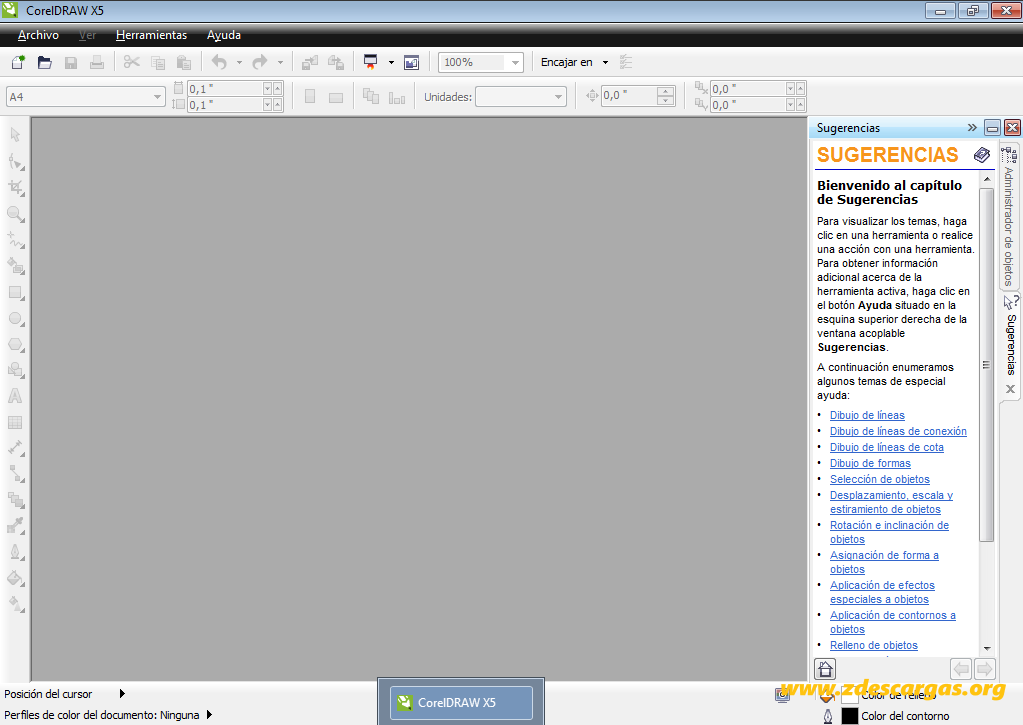The image size is (1023, 725).
Task: Click the Paste clipboard icon
Action: coord(184,63)
